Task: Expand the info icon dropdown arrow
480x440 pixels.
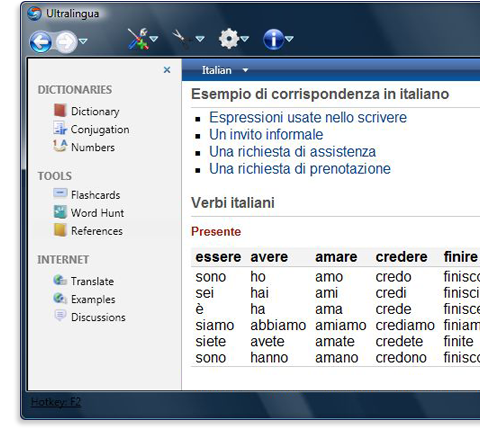Action: (289, 39)
